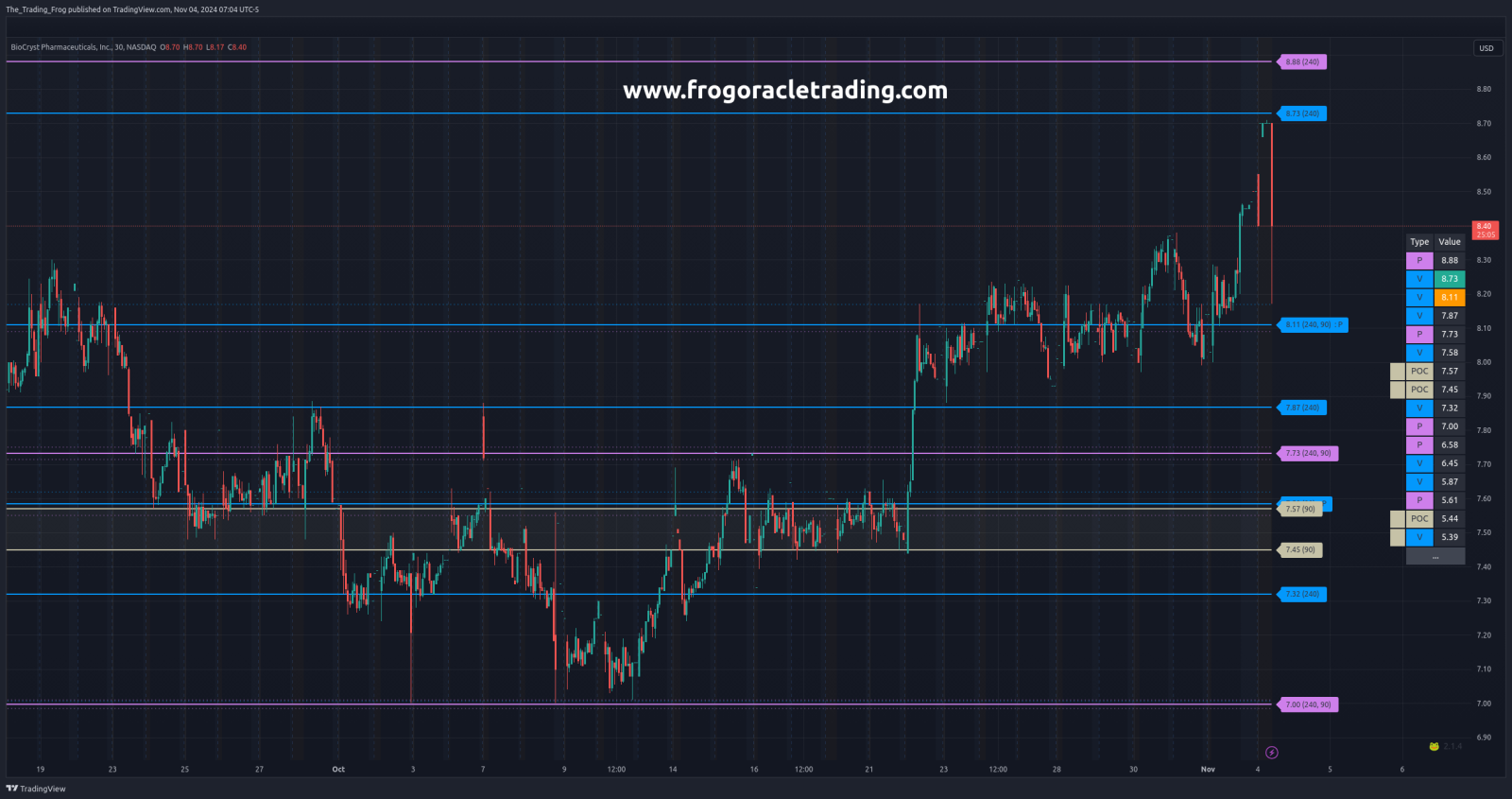The height and width of the screenshot is (799, 1512).
Task: Click the 8.88 value cell in table
Action: (1450, 261)
